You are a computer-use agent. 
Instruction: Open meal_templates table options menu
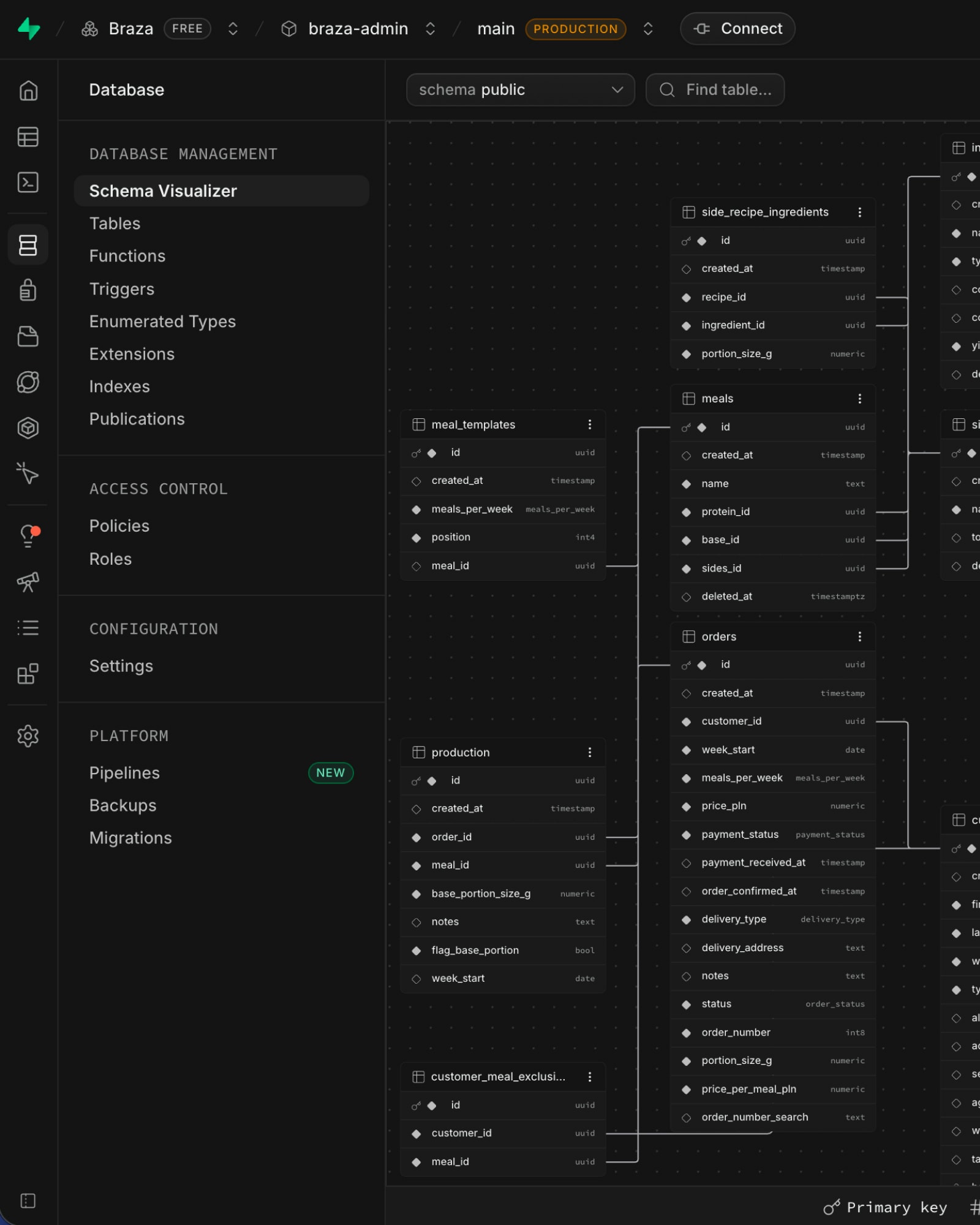590,425
